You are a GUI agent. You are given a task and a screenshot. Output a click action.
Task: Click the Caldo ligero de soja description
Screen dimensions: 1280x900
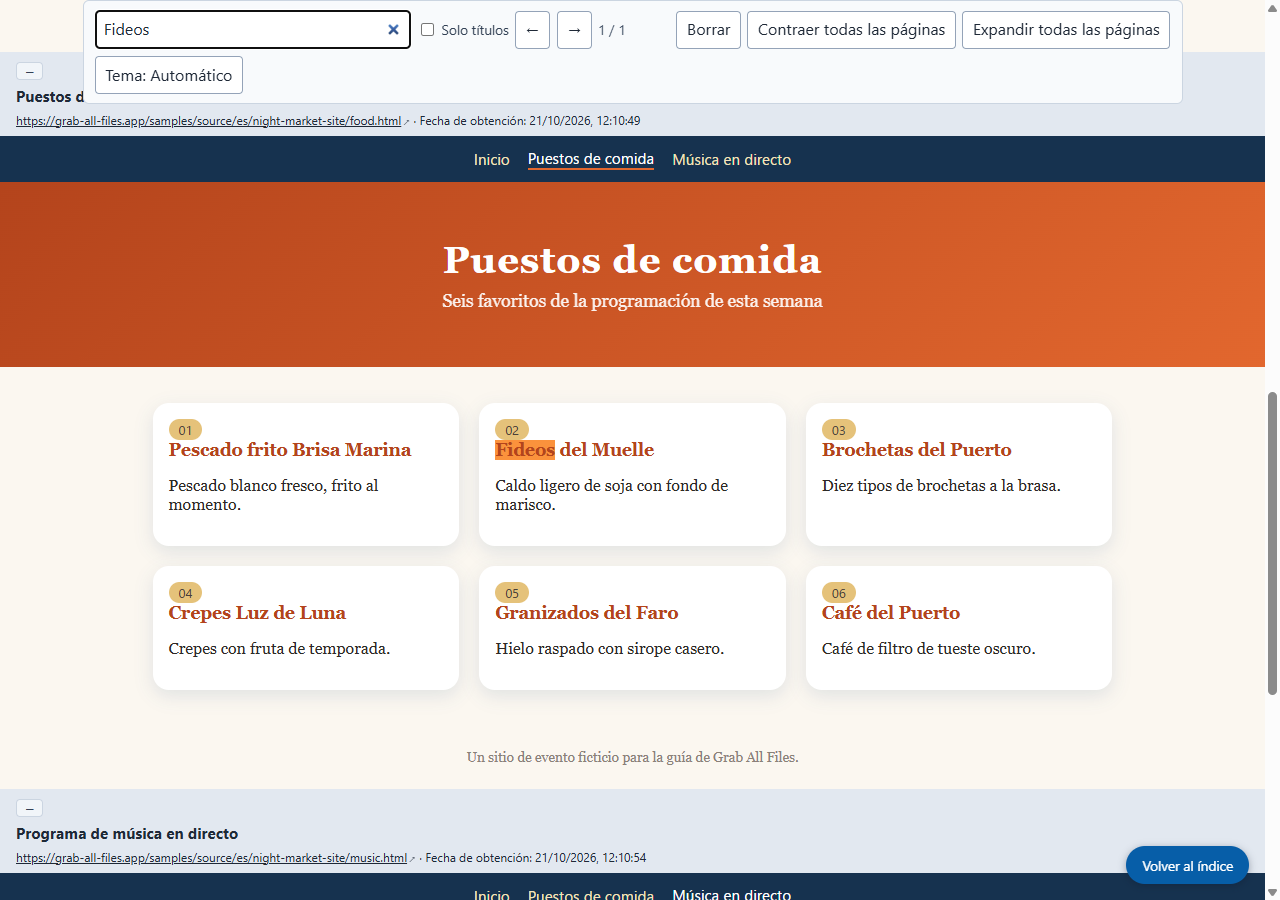pyautogui.click(x=612, y=495)
